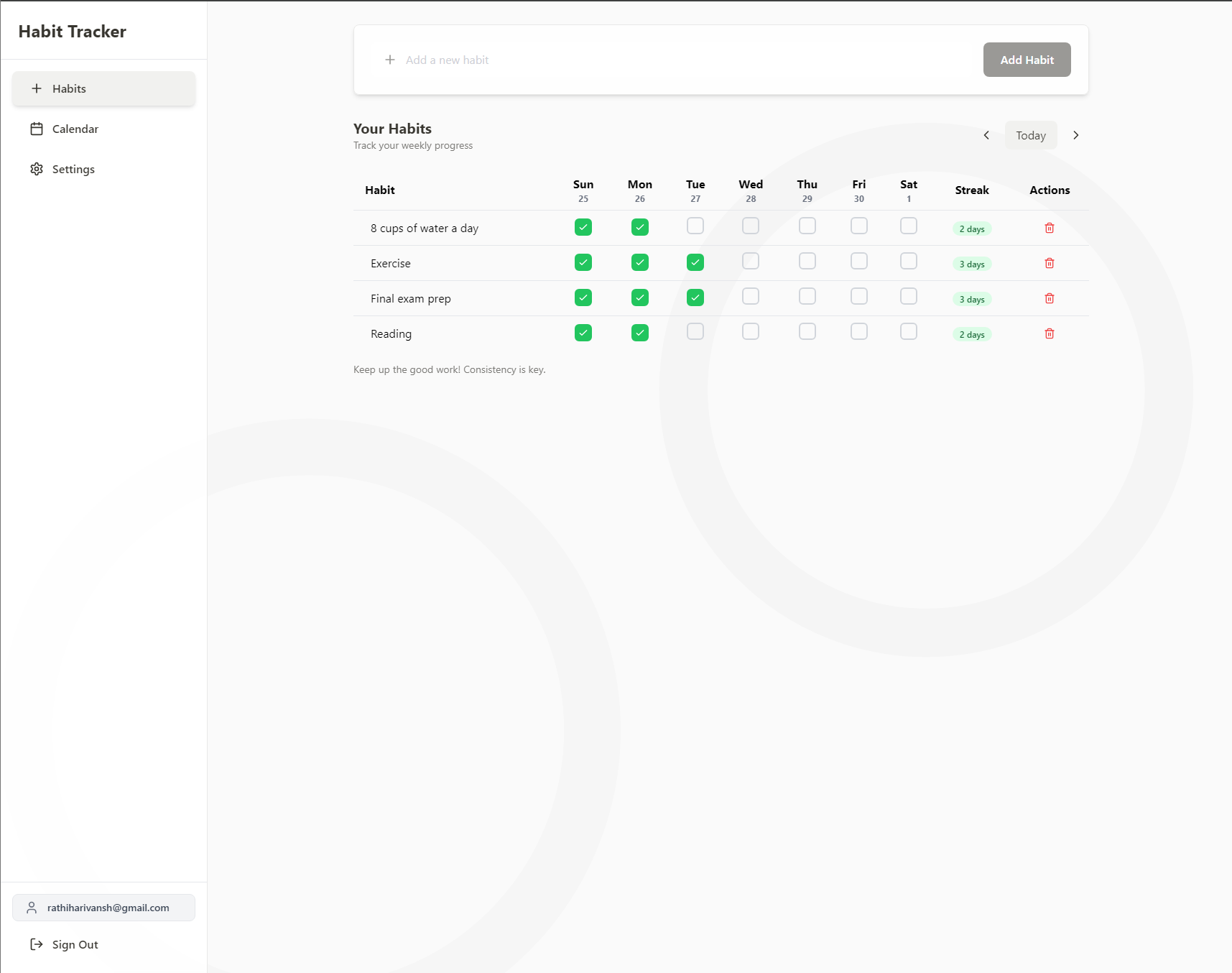Go to previous week with left chevron
The image size is (1232, 973).
click(986, 135)
